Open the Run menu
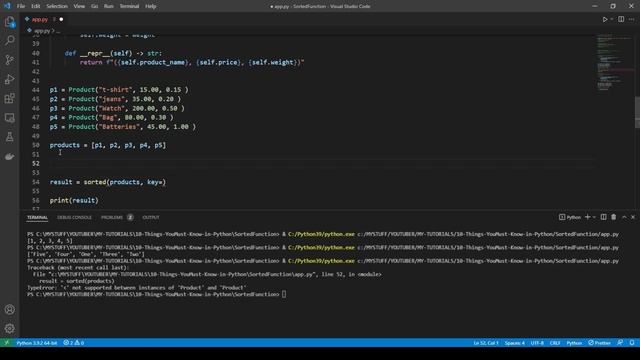This screenshot has height=360, width=640. tap(109, 6)
